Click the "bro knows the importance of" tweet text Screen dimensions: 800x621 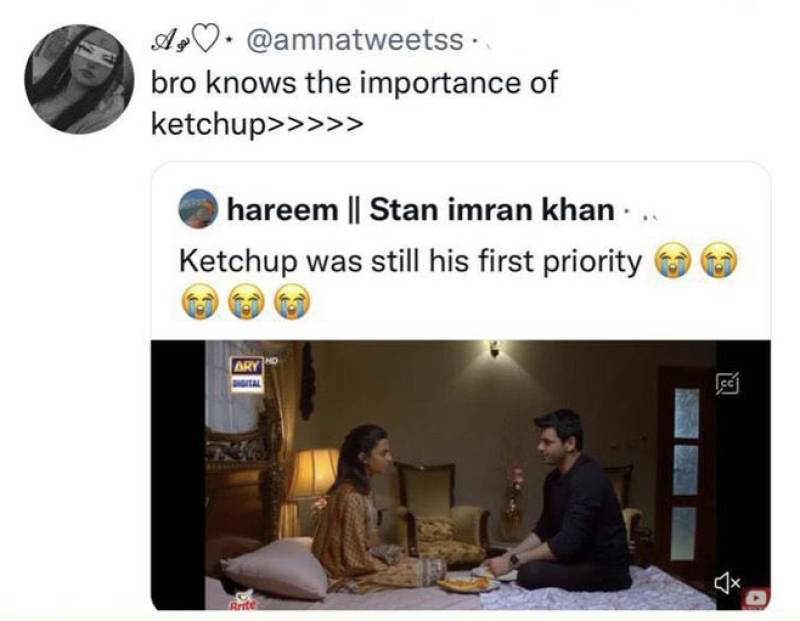[353, 83]
